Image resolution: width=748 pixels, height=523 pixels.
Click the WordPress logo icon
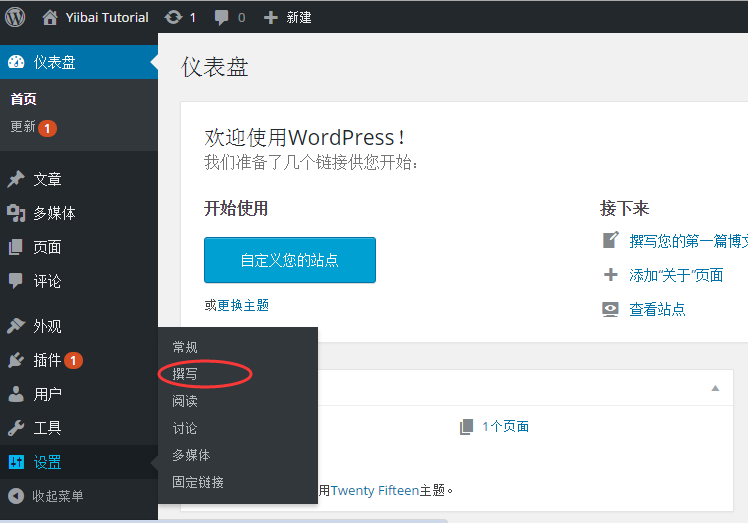pyautogui.click(x=15, y=17)
